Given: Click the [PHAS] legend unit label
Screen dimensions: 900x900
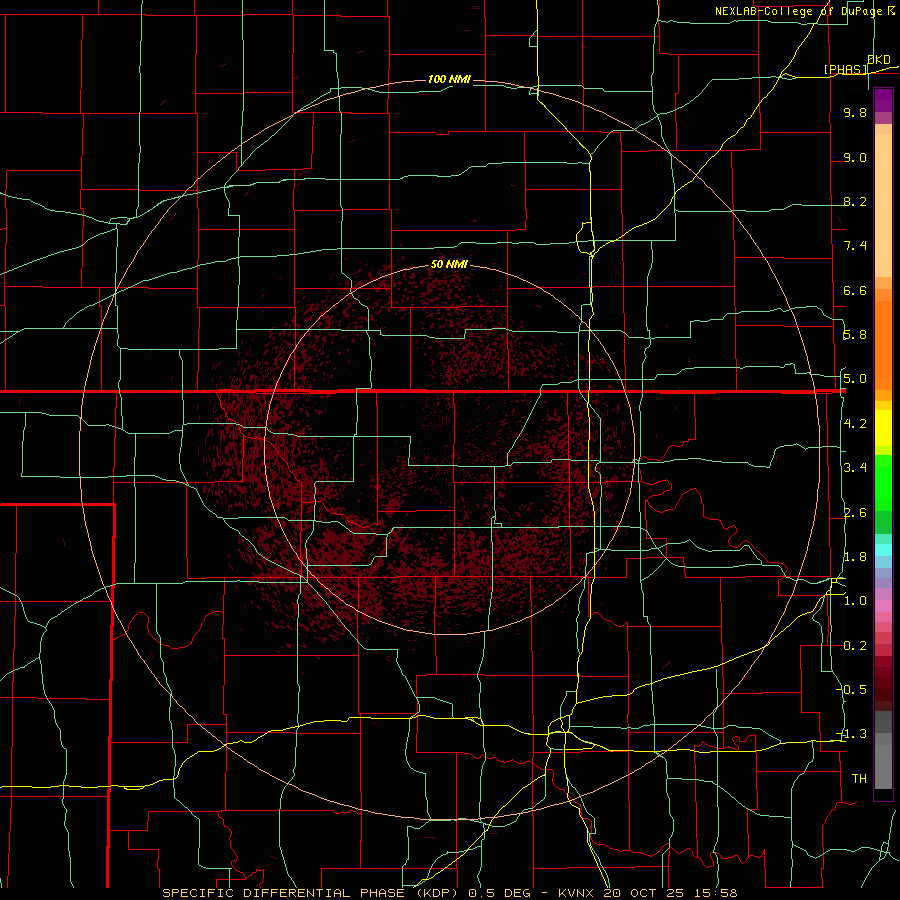Looking at the screenshot, I should click(x=845, y=69).
